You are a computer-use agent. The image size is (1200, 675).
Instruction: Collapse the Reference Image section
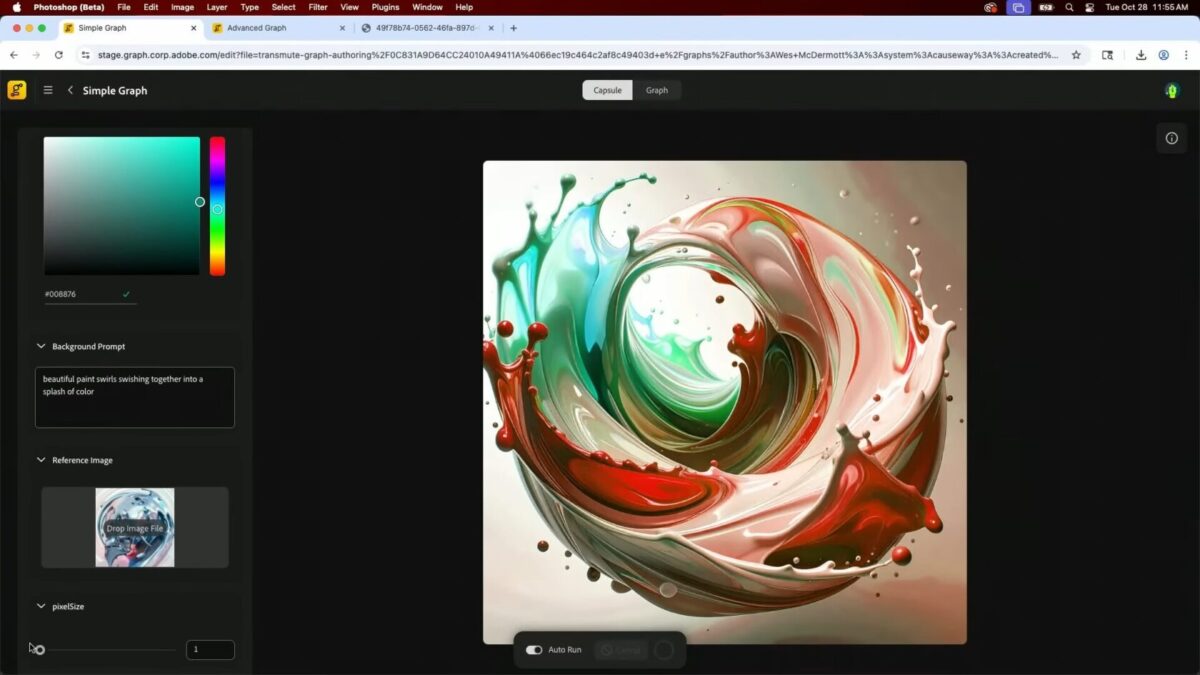click(x=41, y=460)
